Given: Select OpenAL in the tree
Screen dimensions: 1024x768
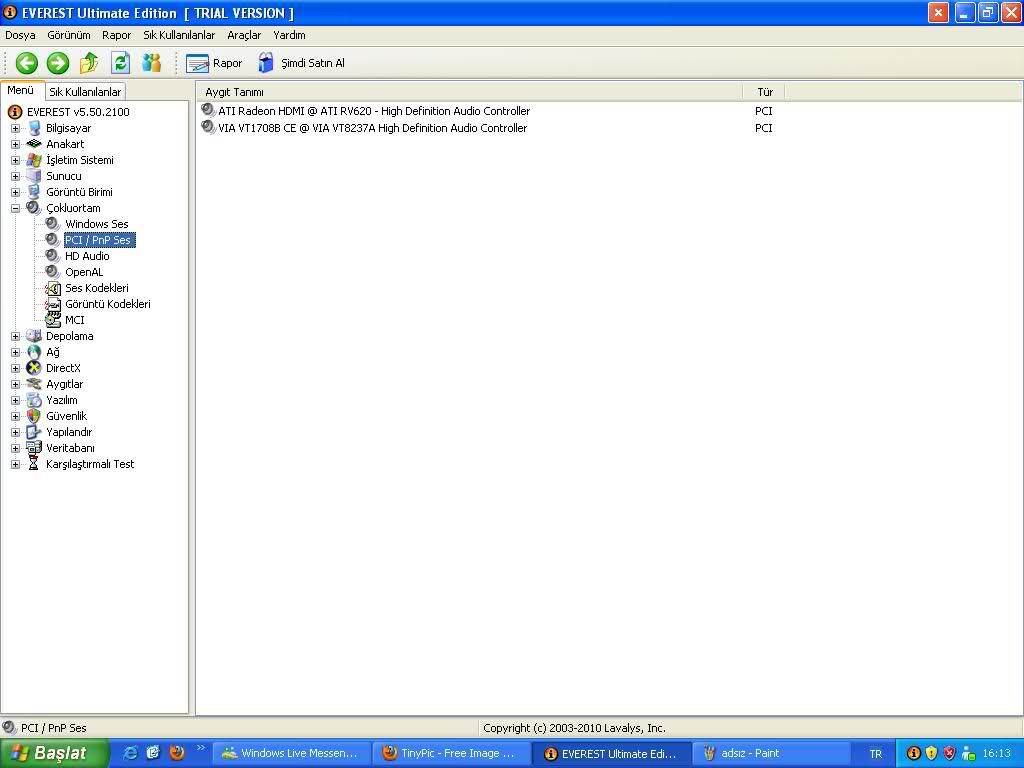Looking at the screenshot, I should (84, 272).
